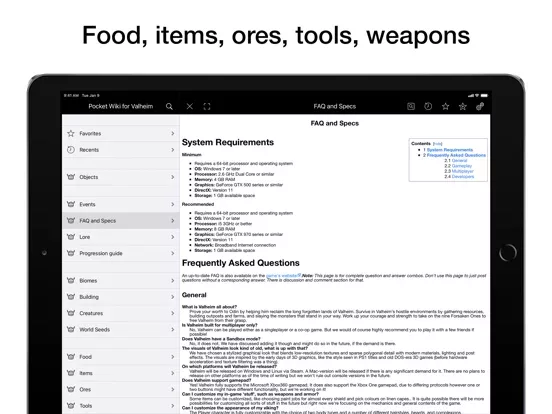Click the Food category Viking icon
The height and width of the screenshot is (414, 552).
coord(71,357)
